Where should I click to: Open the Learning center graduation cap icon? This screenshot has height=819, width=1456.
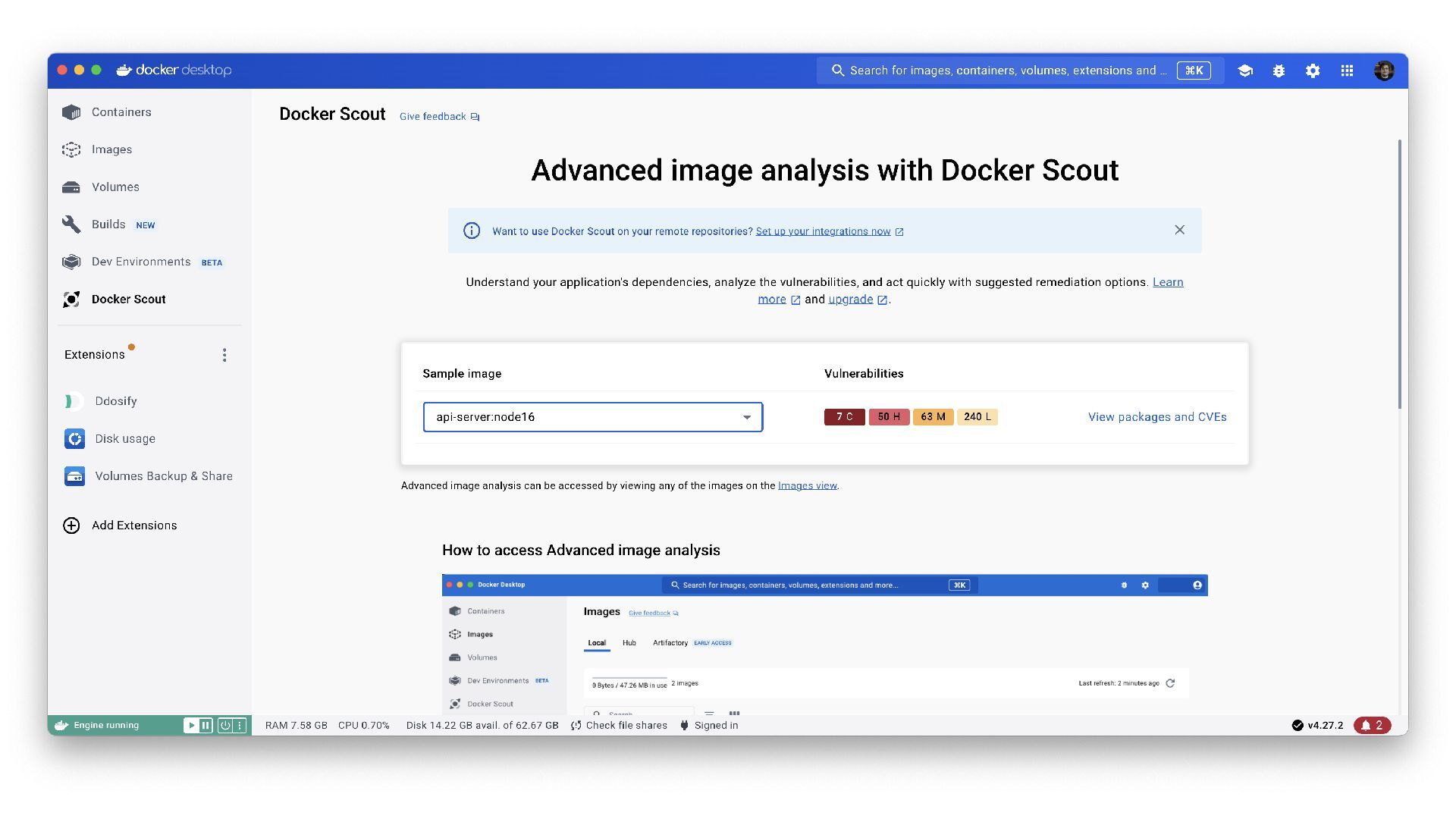(1245, 71)
